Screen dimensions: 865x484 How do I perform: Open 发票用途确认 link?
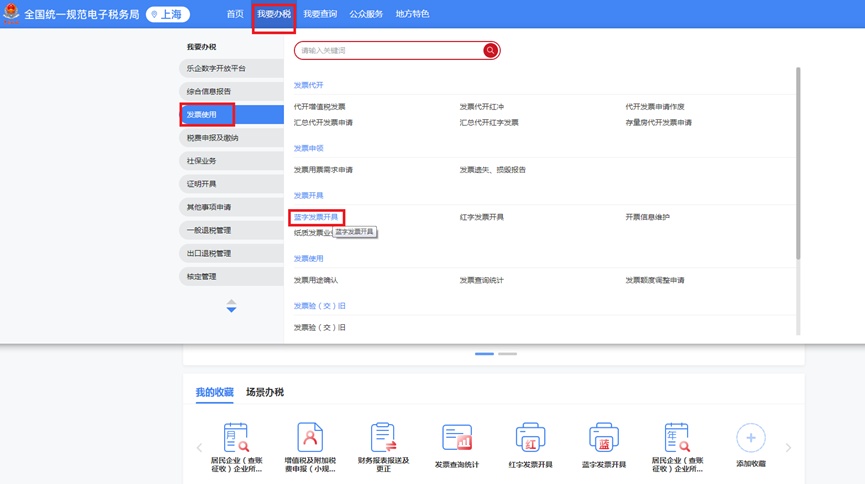[316, 280]
